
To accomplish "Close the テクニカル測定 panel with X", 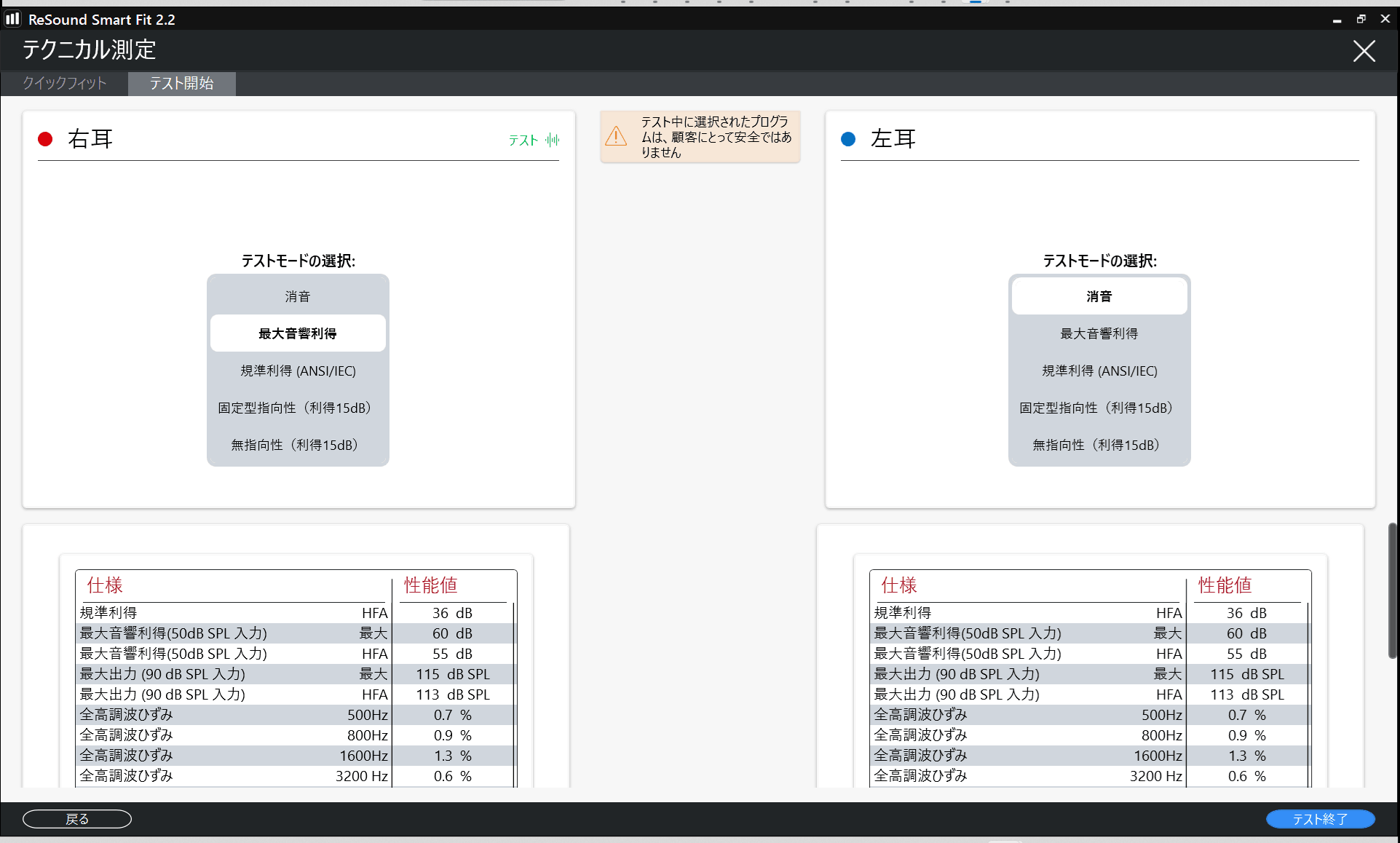I will 1364,51.
